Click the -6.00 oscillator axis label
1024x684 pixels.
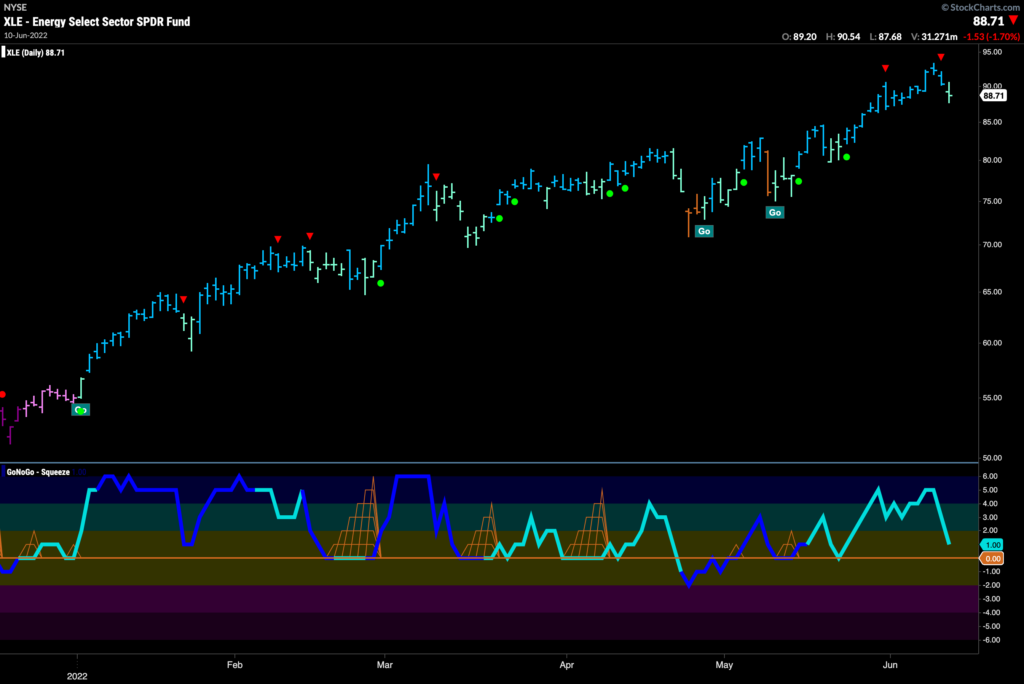coord(989,640)
